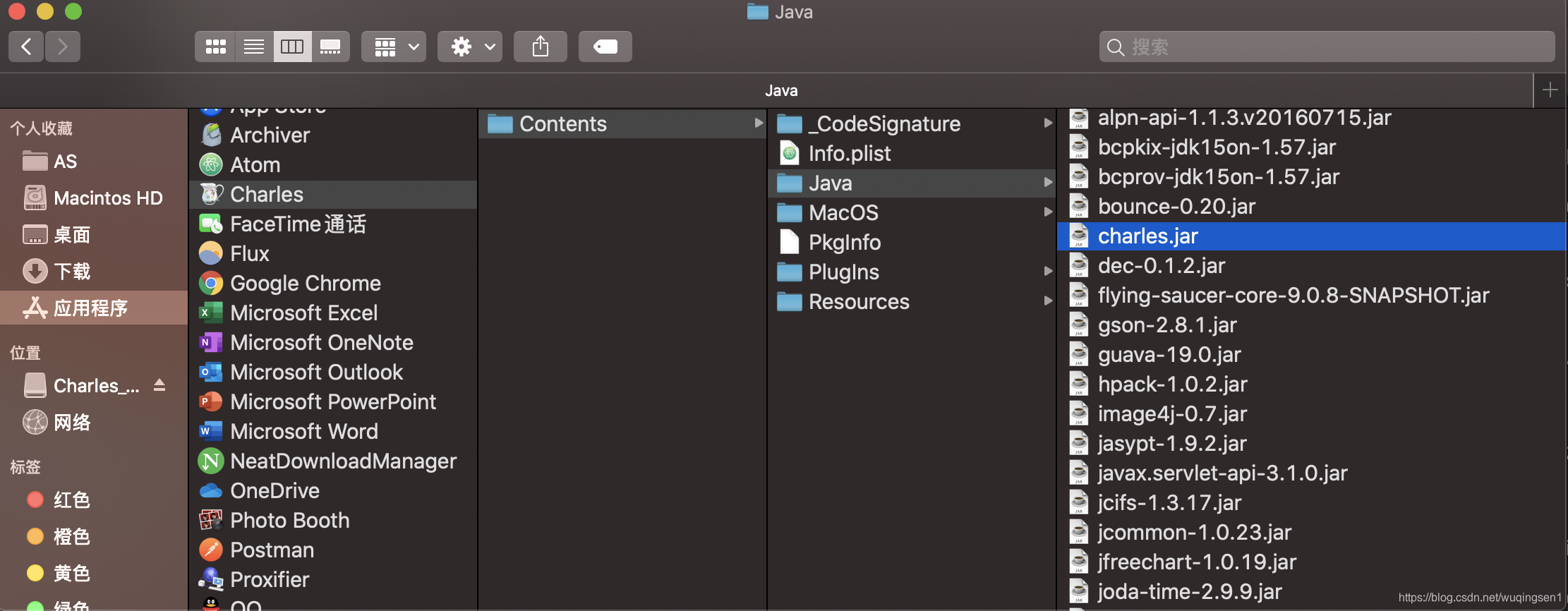Select joda-time-2.9.9.jar file
Screen dimensions: 1568x611
point(1311,592)
